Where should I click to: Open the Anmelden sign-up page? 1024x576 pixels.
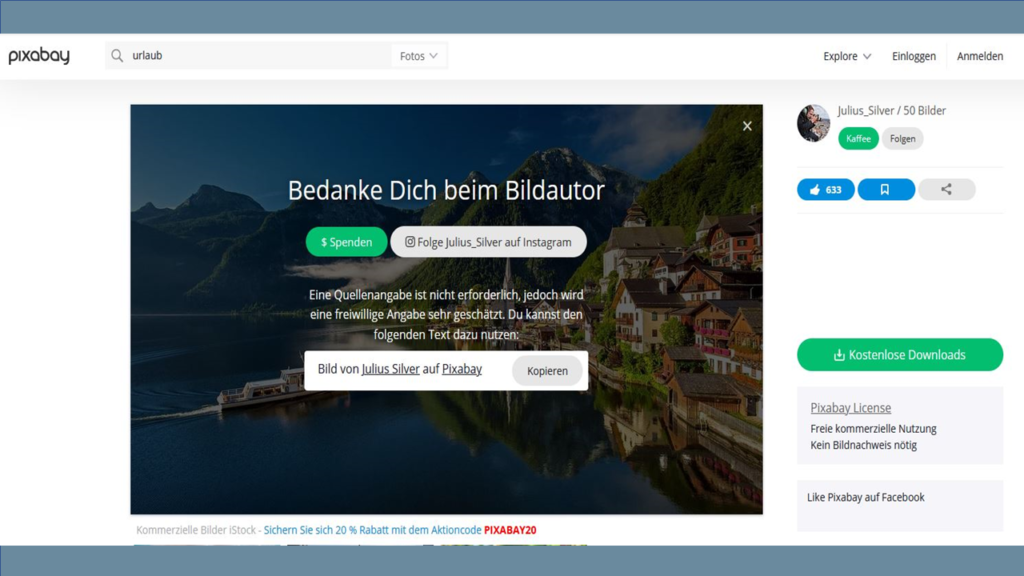980,56
